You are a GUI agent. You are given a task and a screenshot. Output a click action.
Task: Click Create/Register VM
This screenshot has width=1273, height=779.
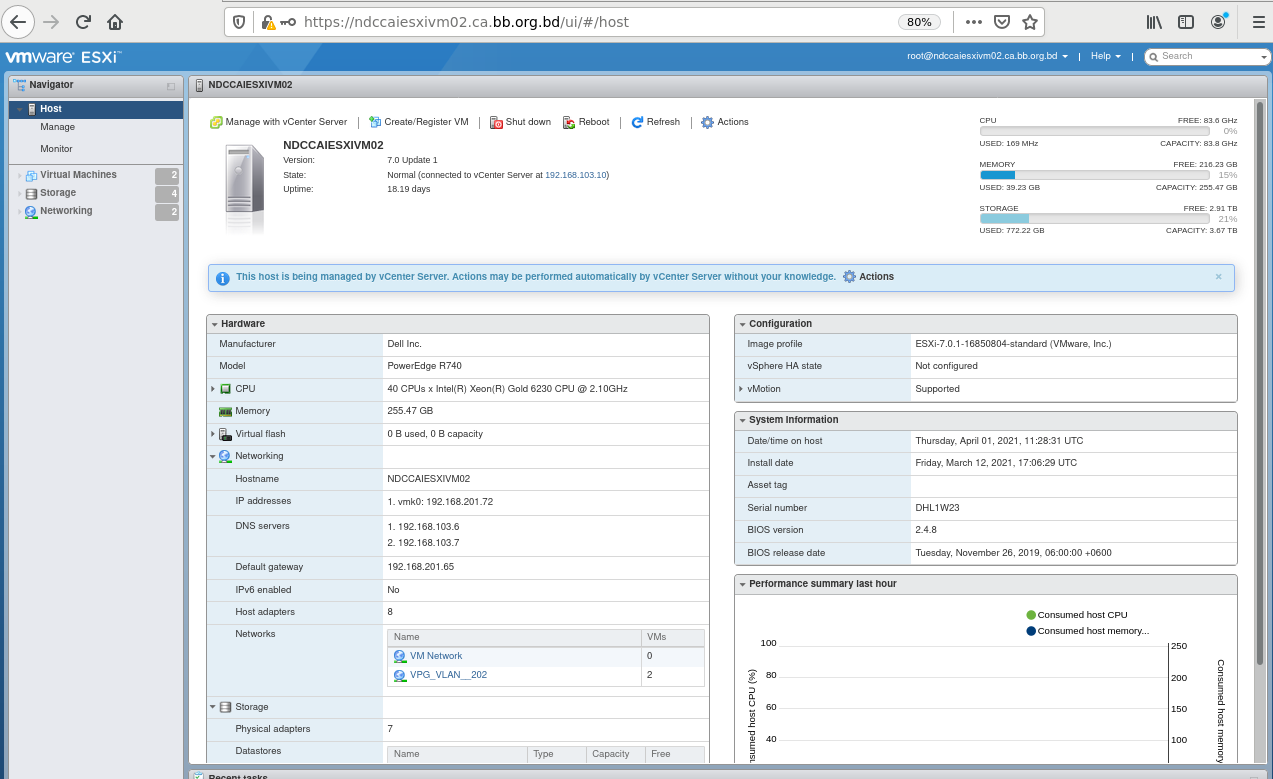419,122
